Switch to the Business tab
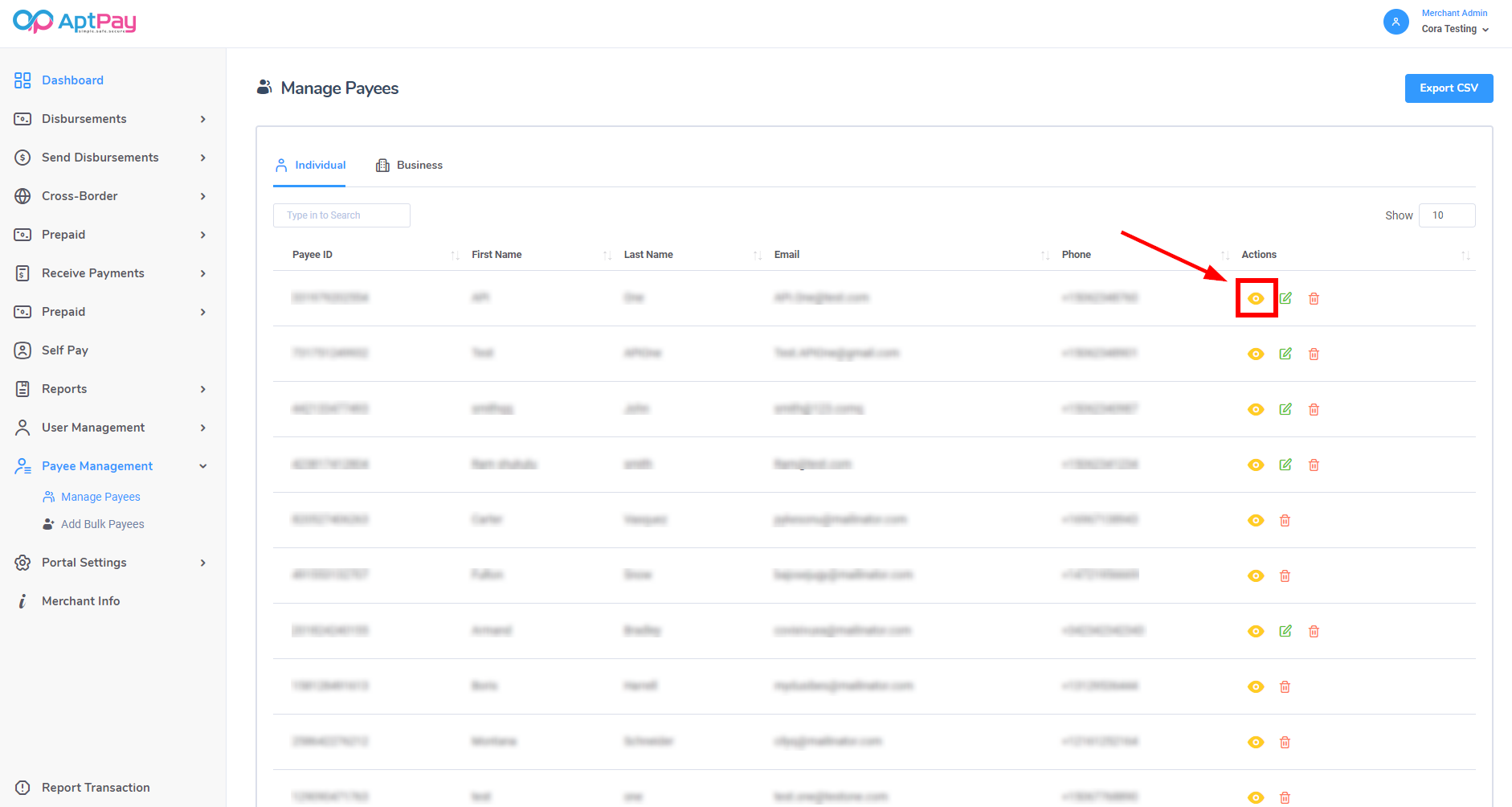This screenshot has width=1512, height=807. coord(410,165)
